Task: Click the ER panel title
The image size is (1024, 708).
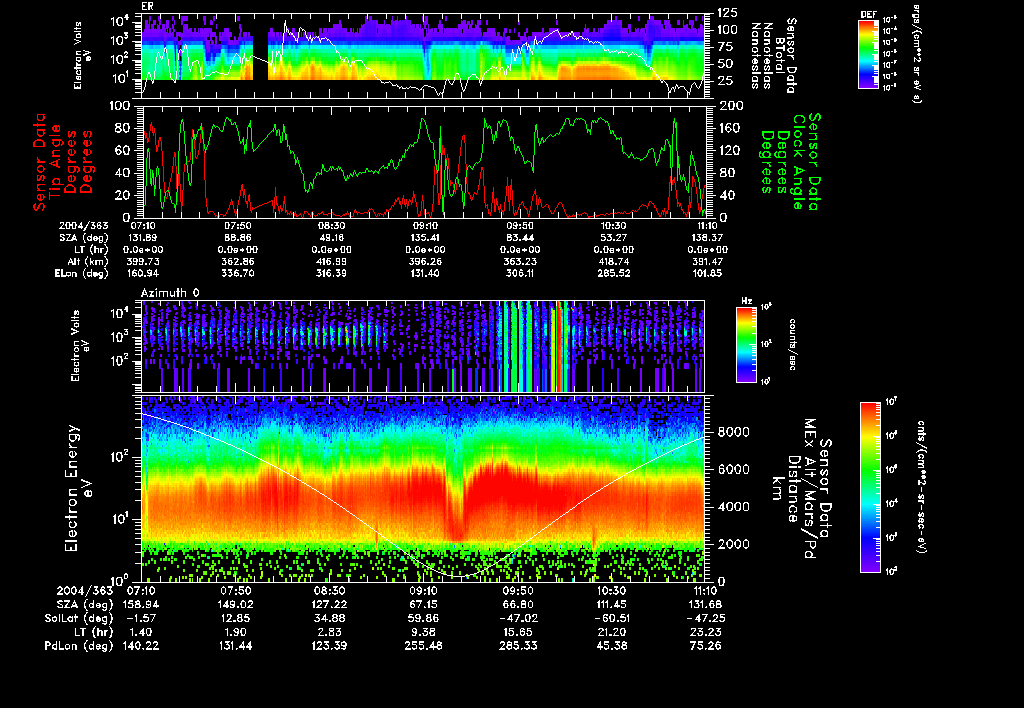Action: 147,6
